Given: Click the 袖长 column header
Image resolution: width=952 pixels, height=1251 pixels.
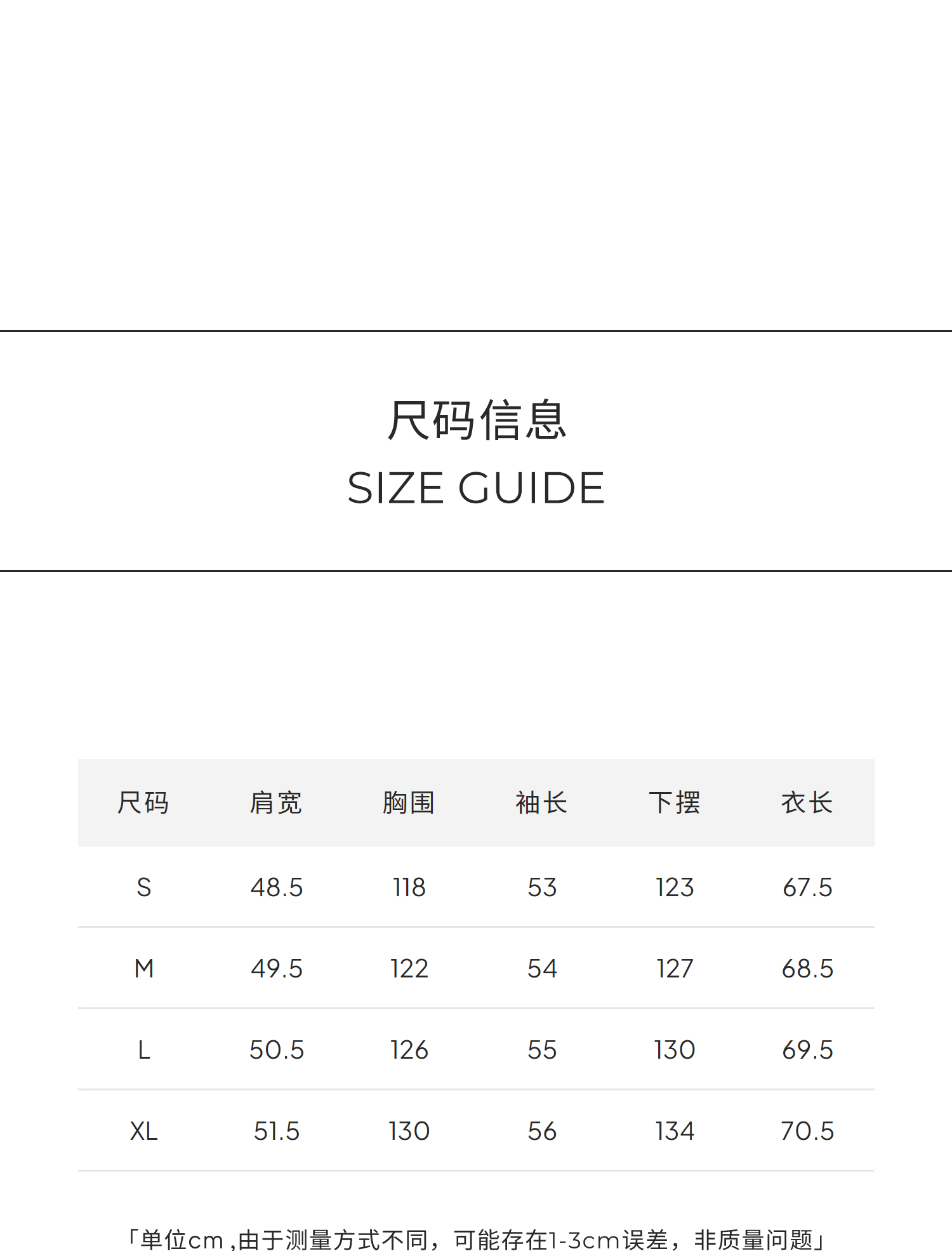Looking at the screenshot, I should pyautogui.click(x=541, y=803).
